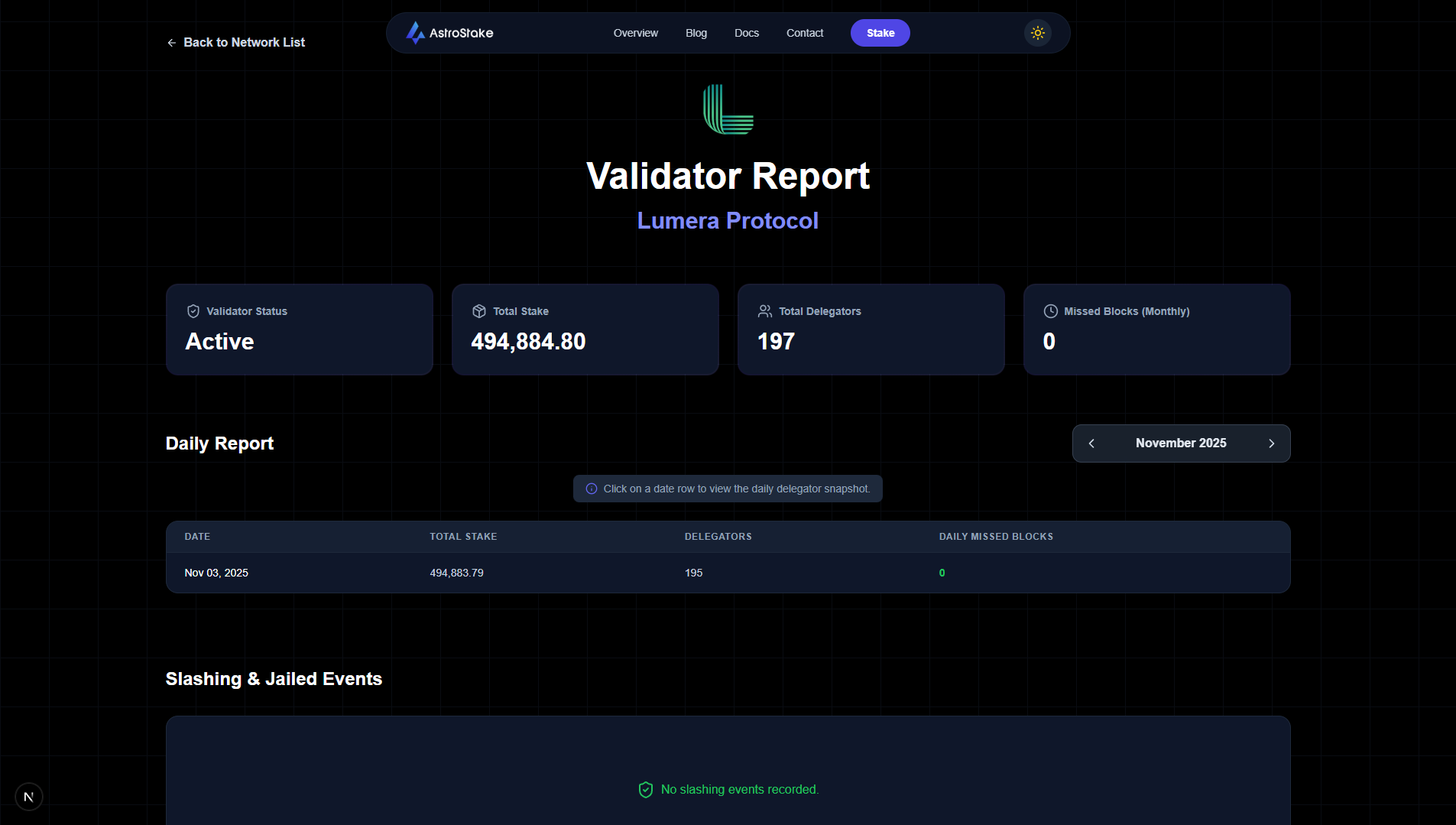
Task: Click the shield icon on Validator Status card
Action: (192, 311)
